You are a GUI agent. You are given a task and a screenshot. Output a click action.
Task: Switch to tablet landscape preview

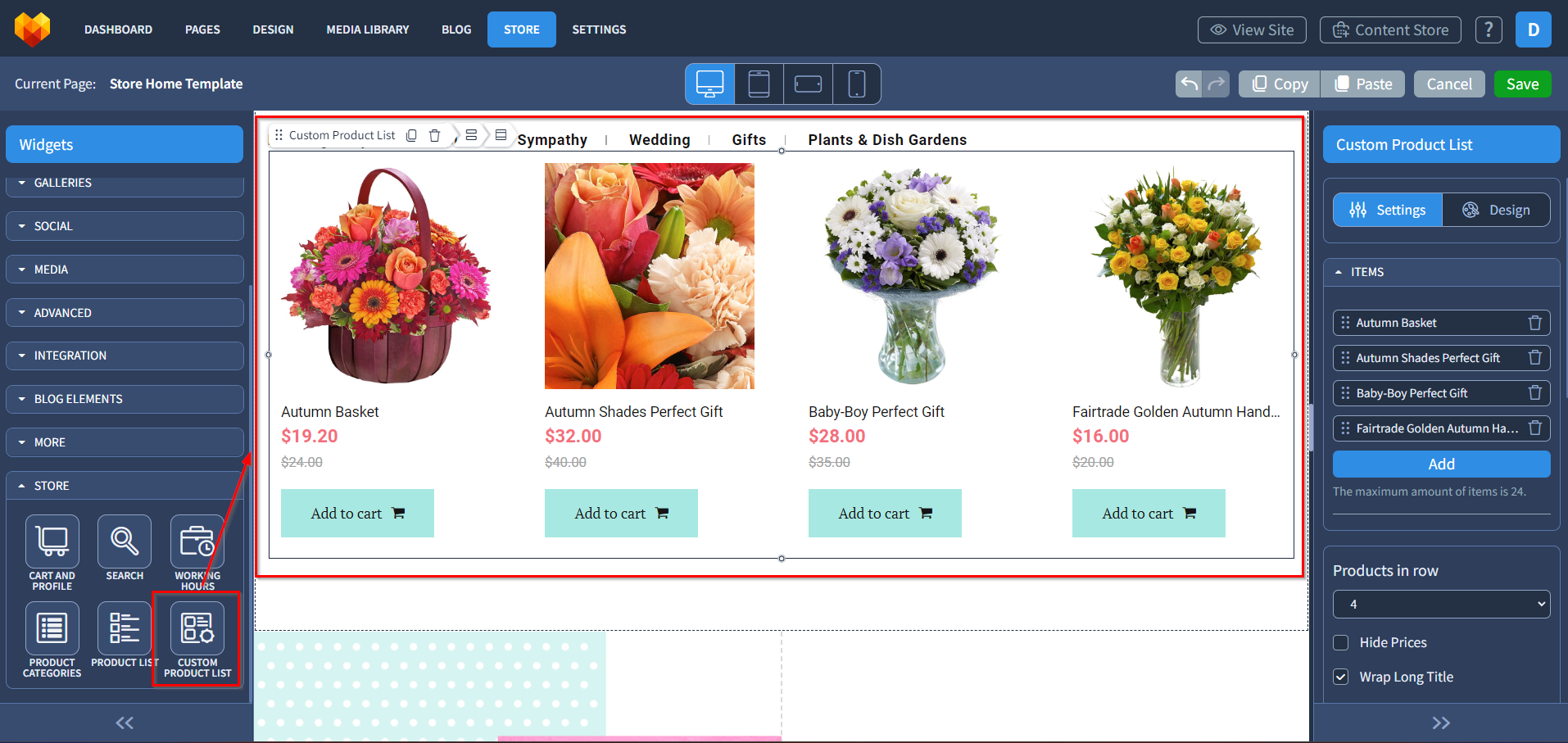coord(808,84)
